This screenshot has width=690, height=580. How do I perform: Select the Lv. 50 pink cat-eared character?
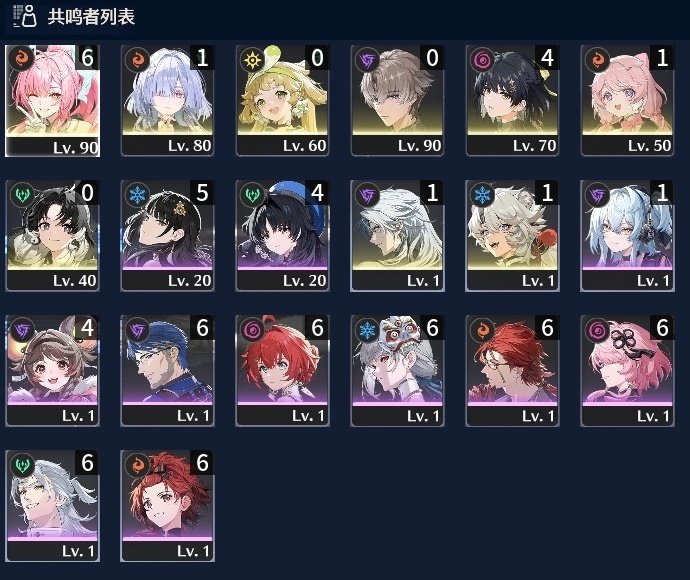coord(628,100)
